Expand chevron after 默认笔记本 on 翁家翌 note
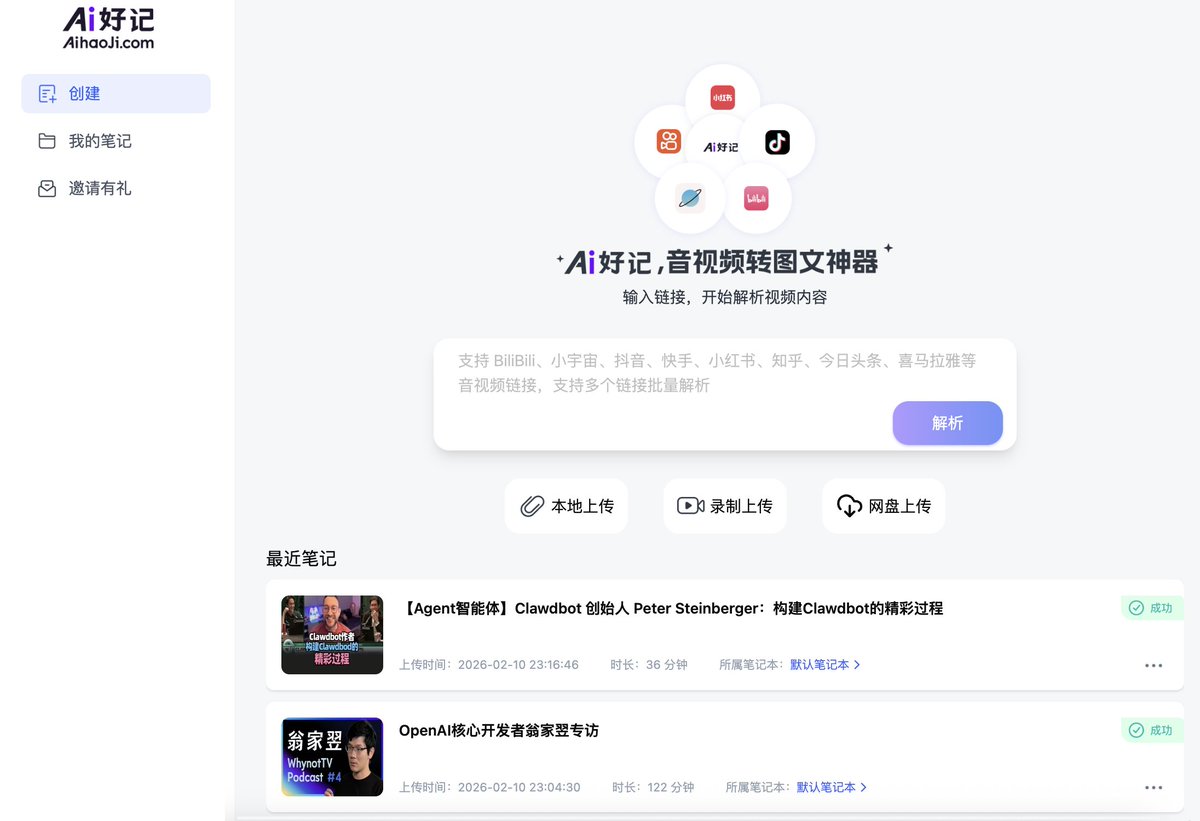The height and width of the screenshot is (821, 1200). (x=864, y=787)
